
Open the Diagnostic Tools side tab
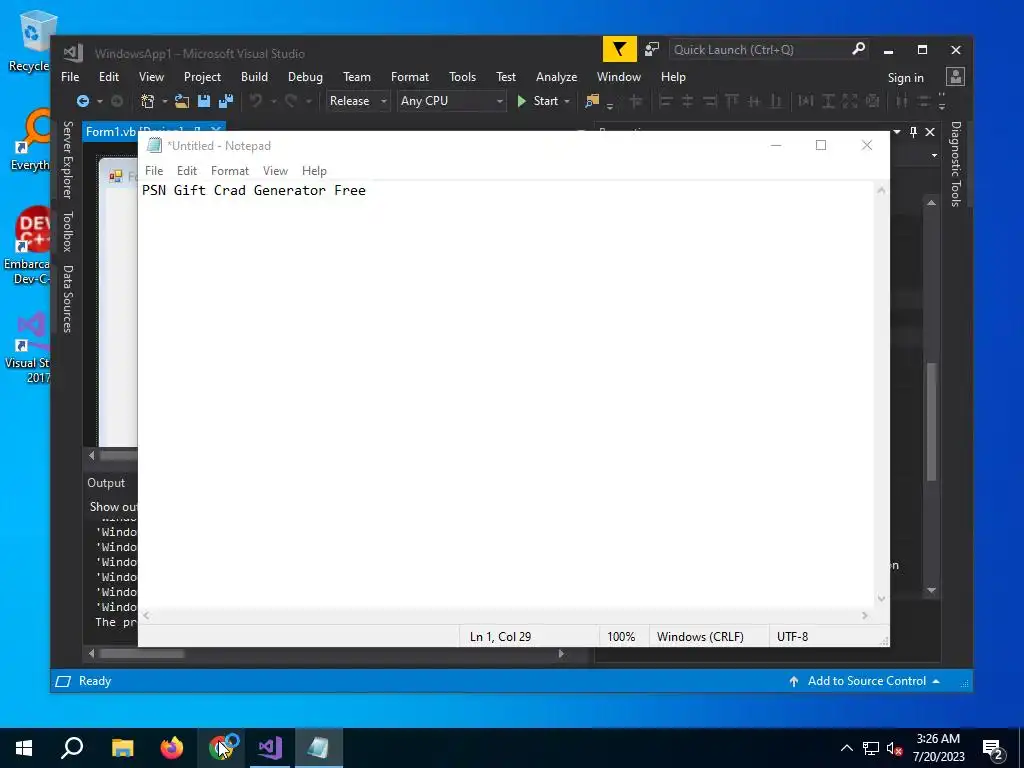[x=955, y=164]
